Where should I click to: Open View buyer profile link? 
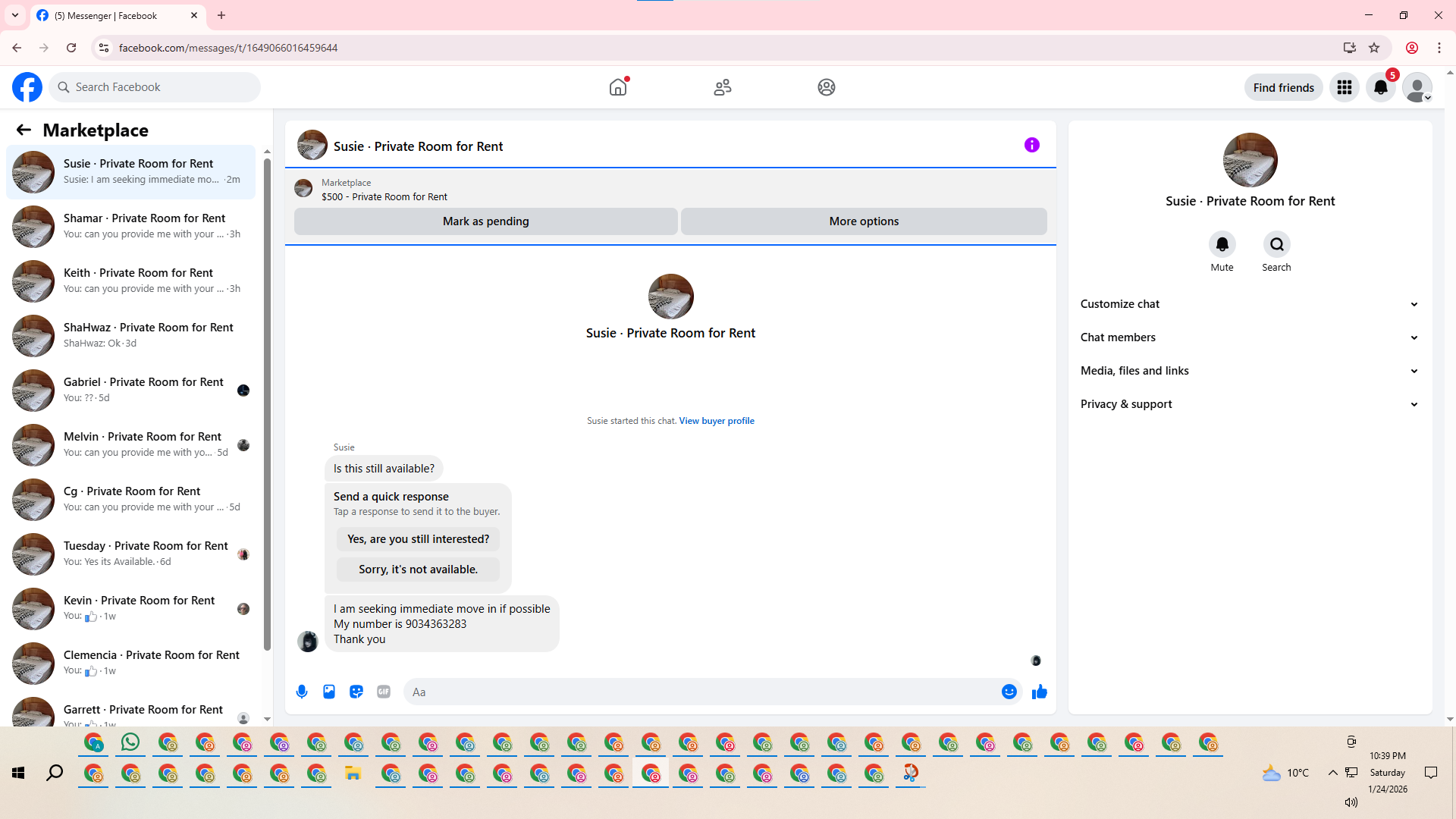point(717,421)
